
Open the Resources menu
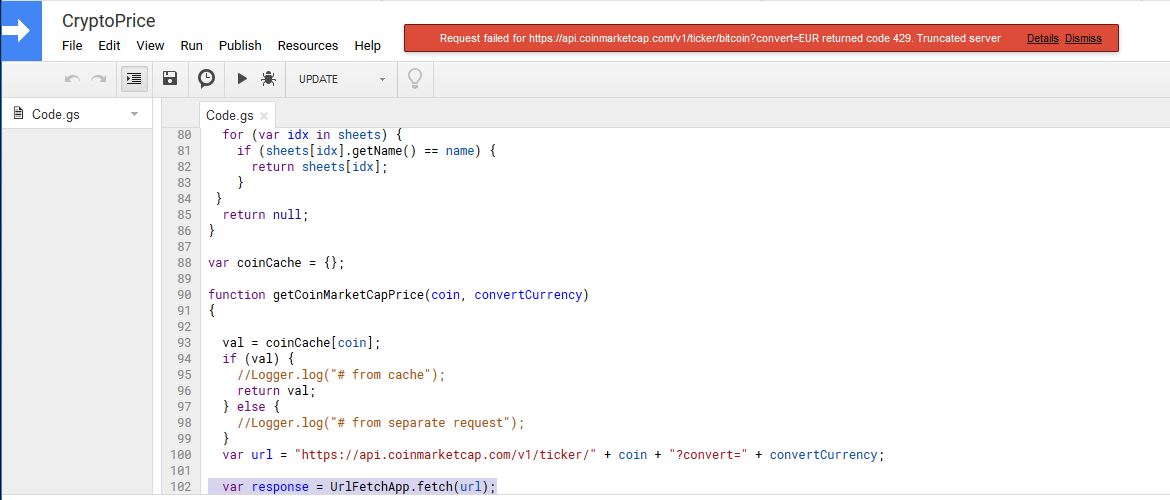coord(307,46)
